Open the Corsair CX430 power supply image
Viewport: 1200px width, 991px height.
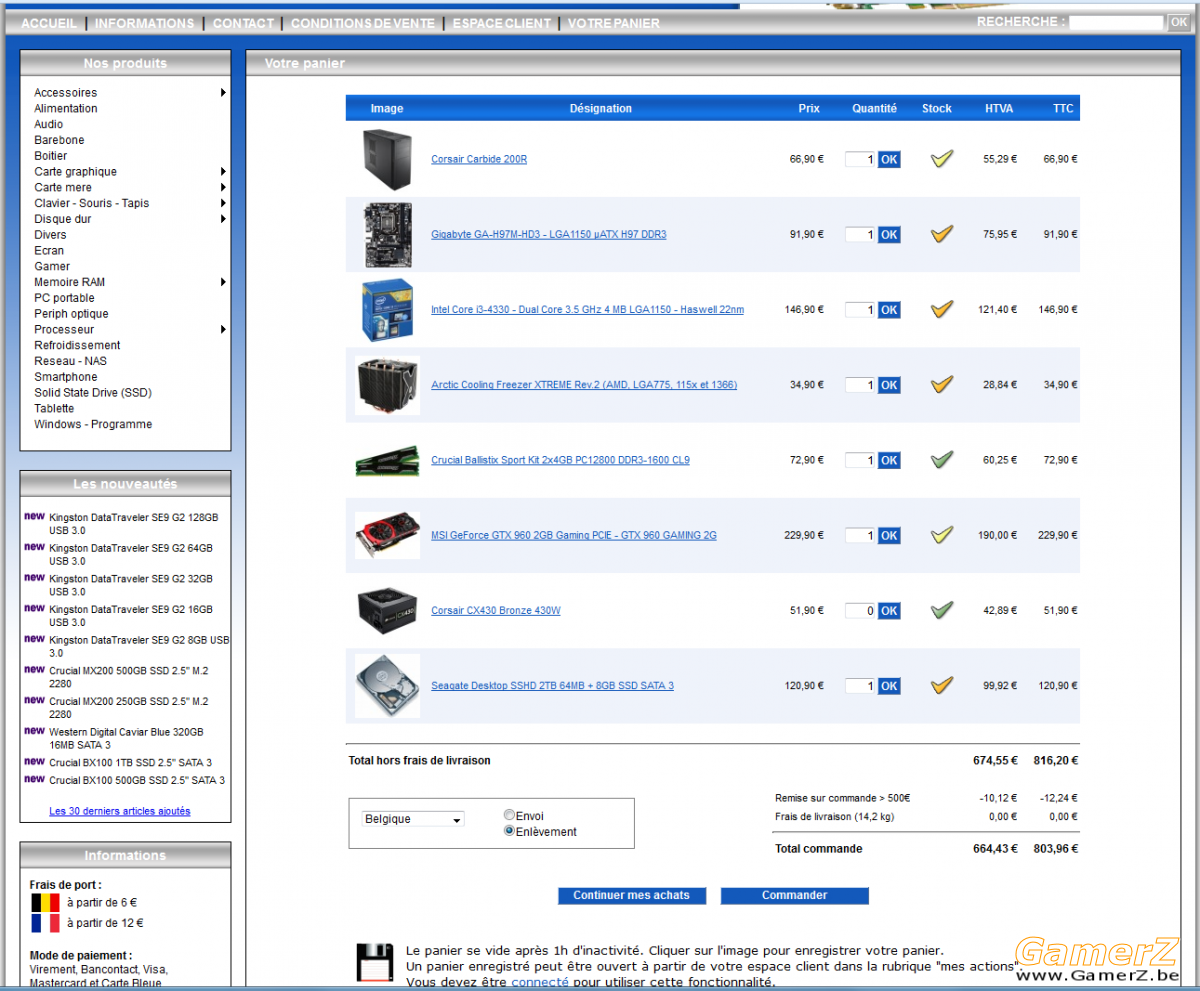click(x=387, y=610)
